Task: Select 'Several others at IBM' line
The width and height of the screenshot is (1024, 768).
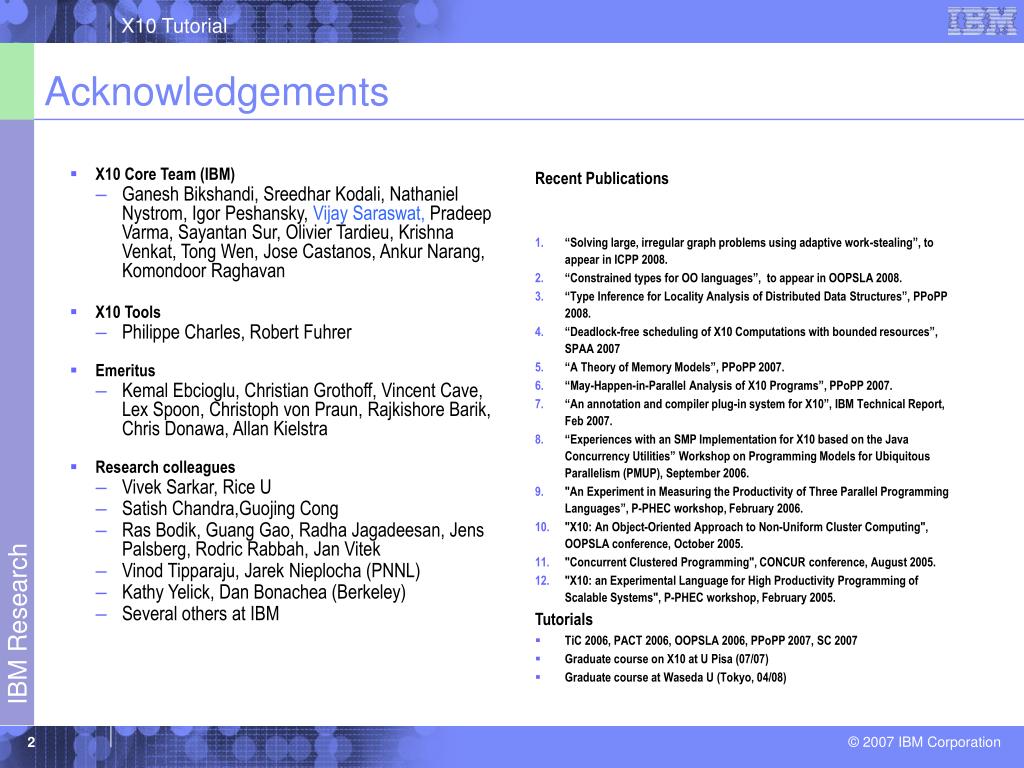Action: click(200, 614)
